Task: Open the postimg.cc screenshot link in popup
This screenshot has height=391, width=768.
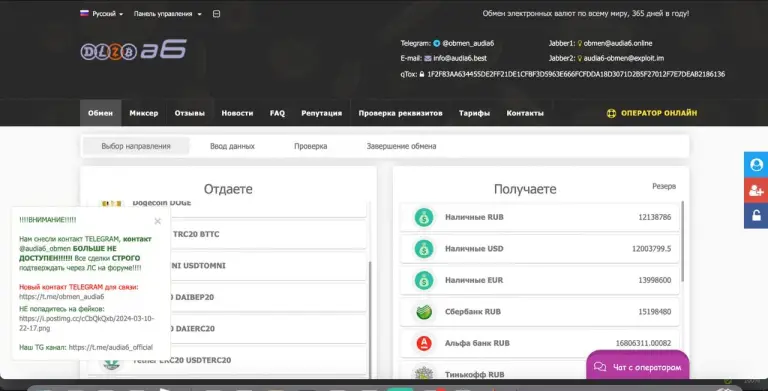Action: click(x=87, y=323)
